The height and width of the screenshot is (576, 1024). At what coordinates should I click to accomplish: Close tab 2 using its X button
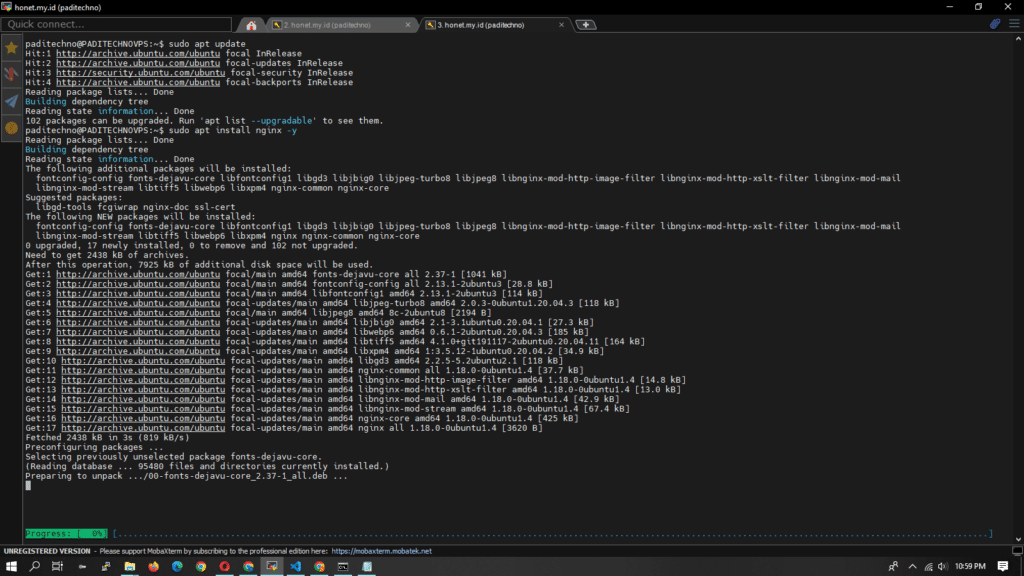pos(408,24)
